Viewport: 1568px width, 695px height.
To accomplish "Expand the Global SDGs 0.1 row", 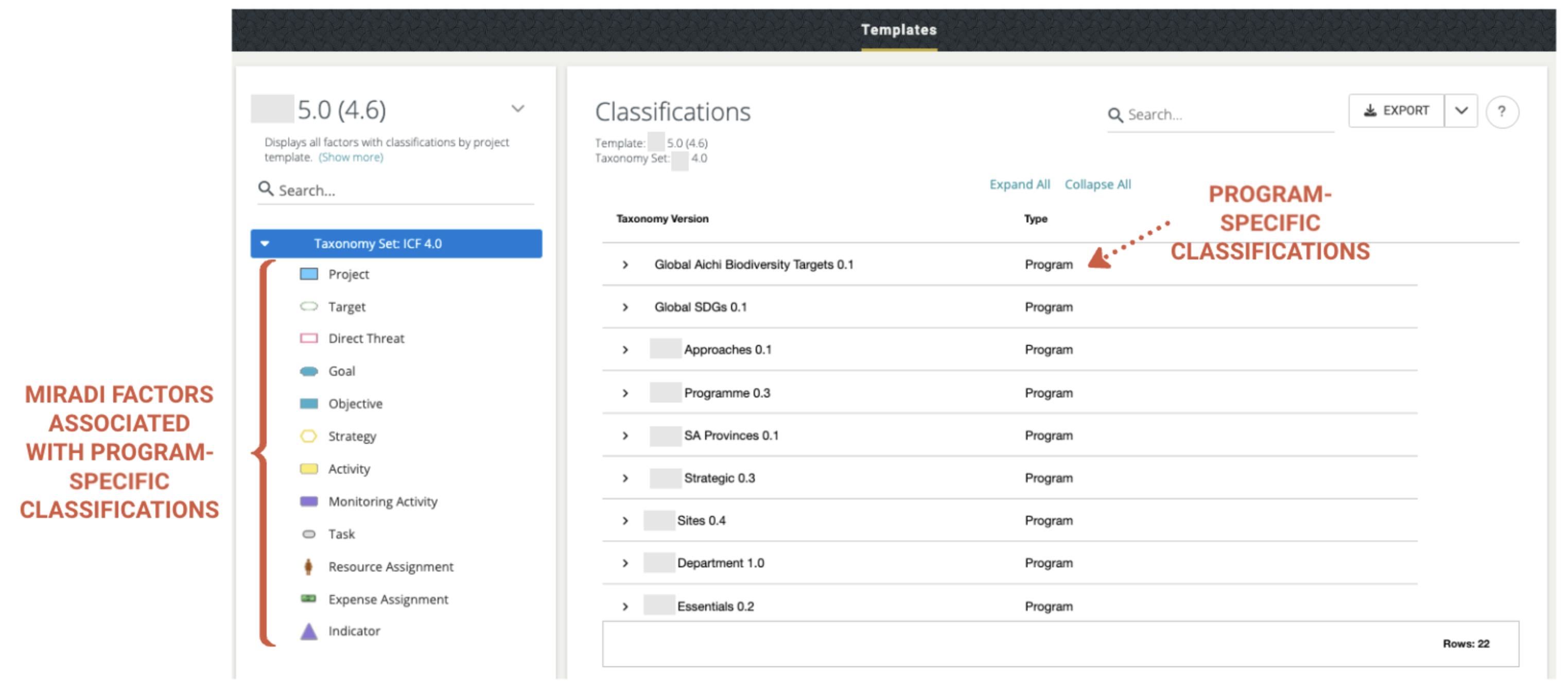I will [x=625, y=307].
